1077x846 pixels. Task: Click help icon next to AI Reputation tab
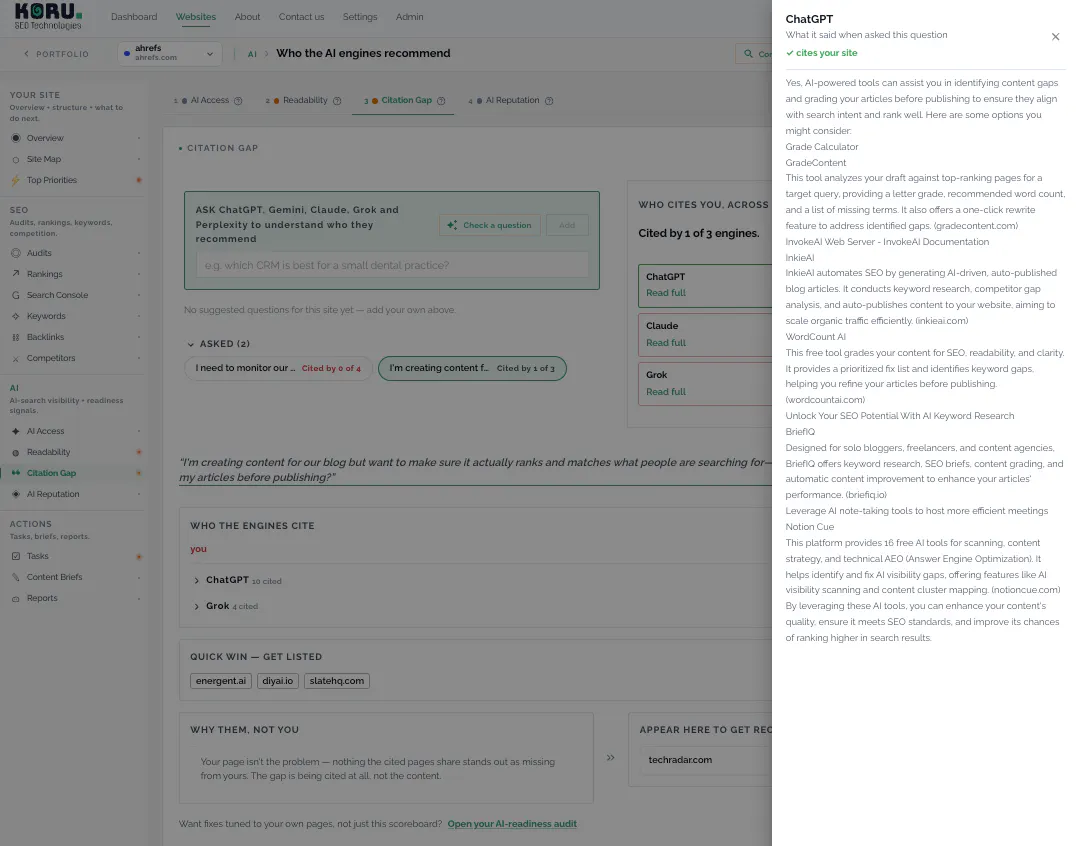tap(549, 101)
